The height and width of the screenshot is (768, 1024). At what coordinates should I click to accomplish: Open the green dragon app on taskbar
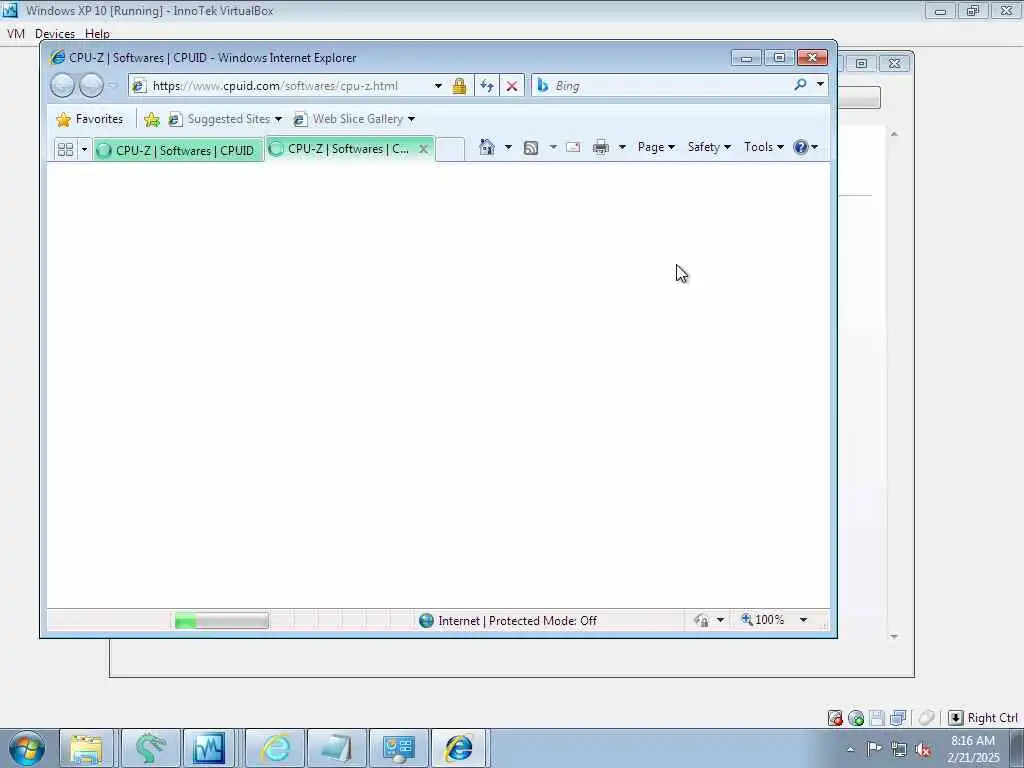tap(150, 748)
